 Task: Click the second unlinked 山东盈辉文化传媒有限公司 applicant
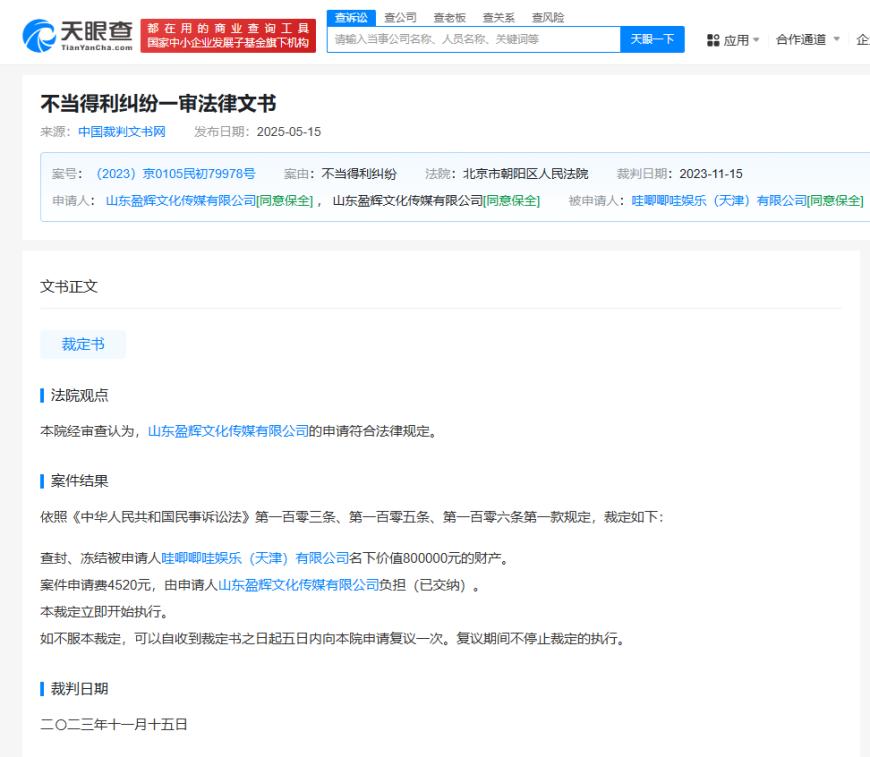point(408,200)
